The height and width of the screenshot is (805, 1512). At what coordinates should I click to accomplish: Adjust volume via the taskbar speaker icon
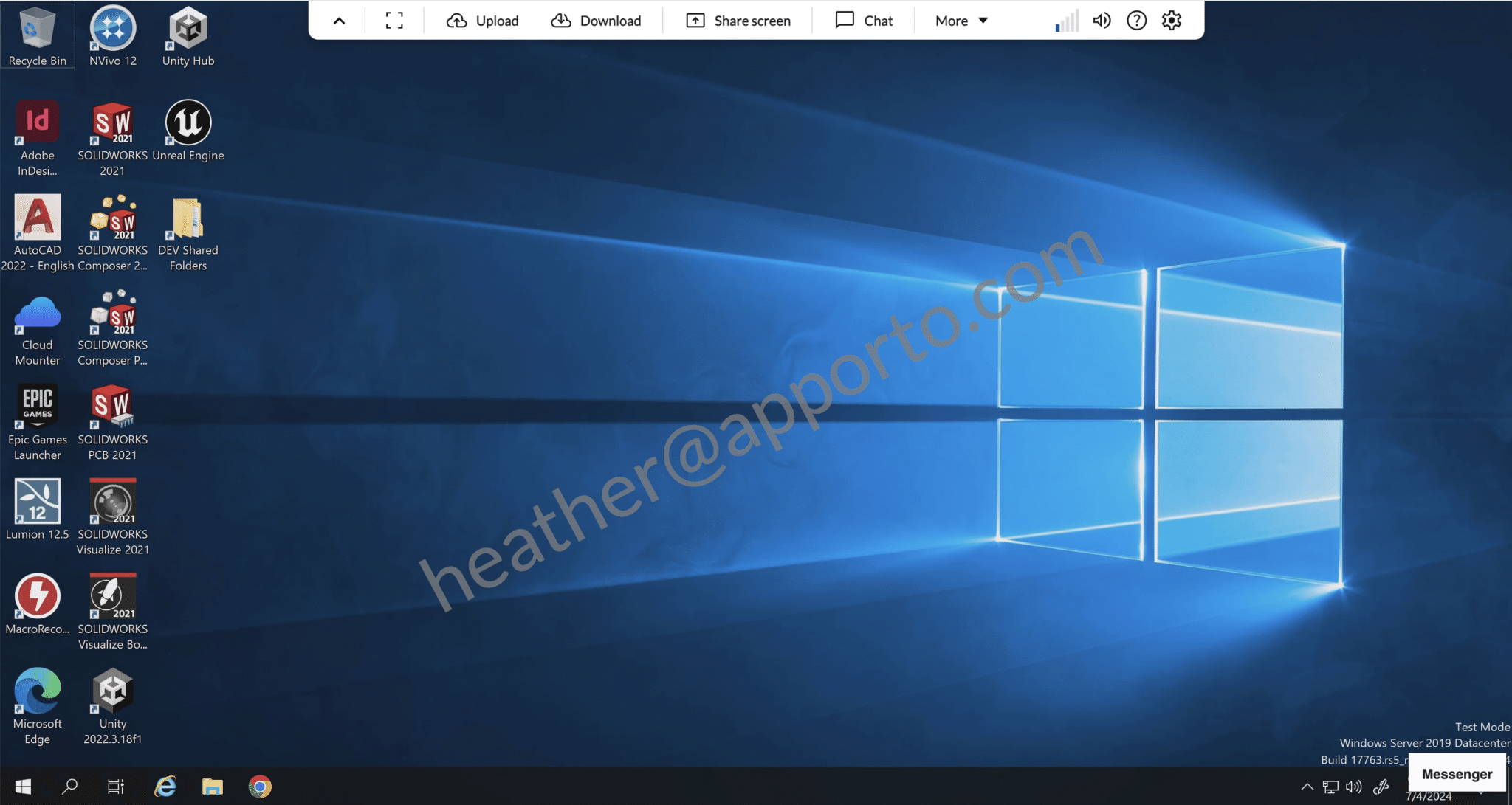[x=1353, y=787]
